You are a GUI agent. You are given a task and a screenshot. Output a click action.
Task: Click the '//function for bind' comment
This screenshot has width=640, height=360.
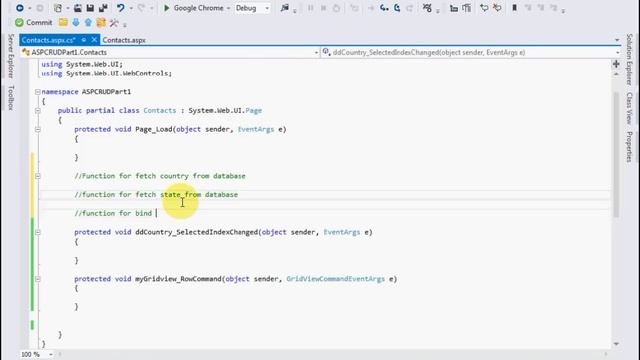(x=113, y=213)
